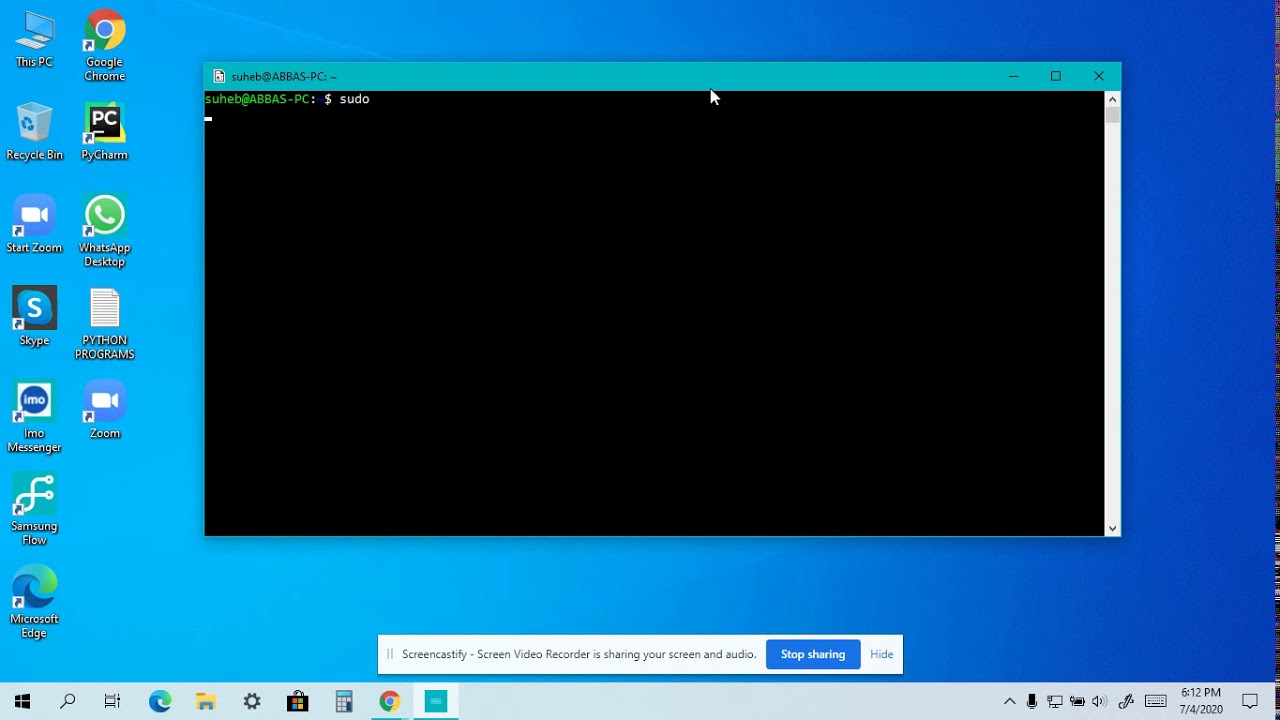Open Samsung Flow shortcut

(34, 510)
